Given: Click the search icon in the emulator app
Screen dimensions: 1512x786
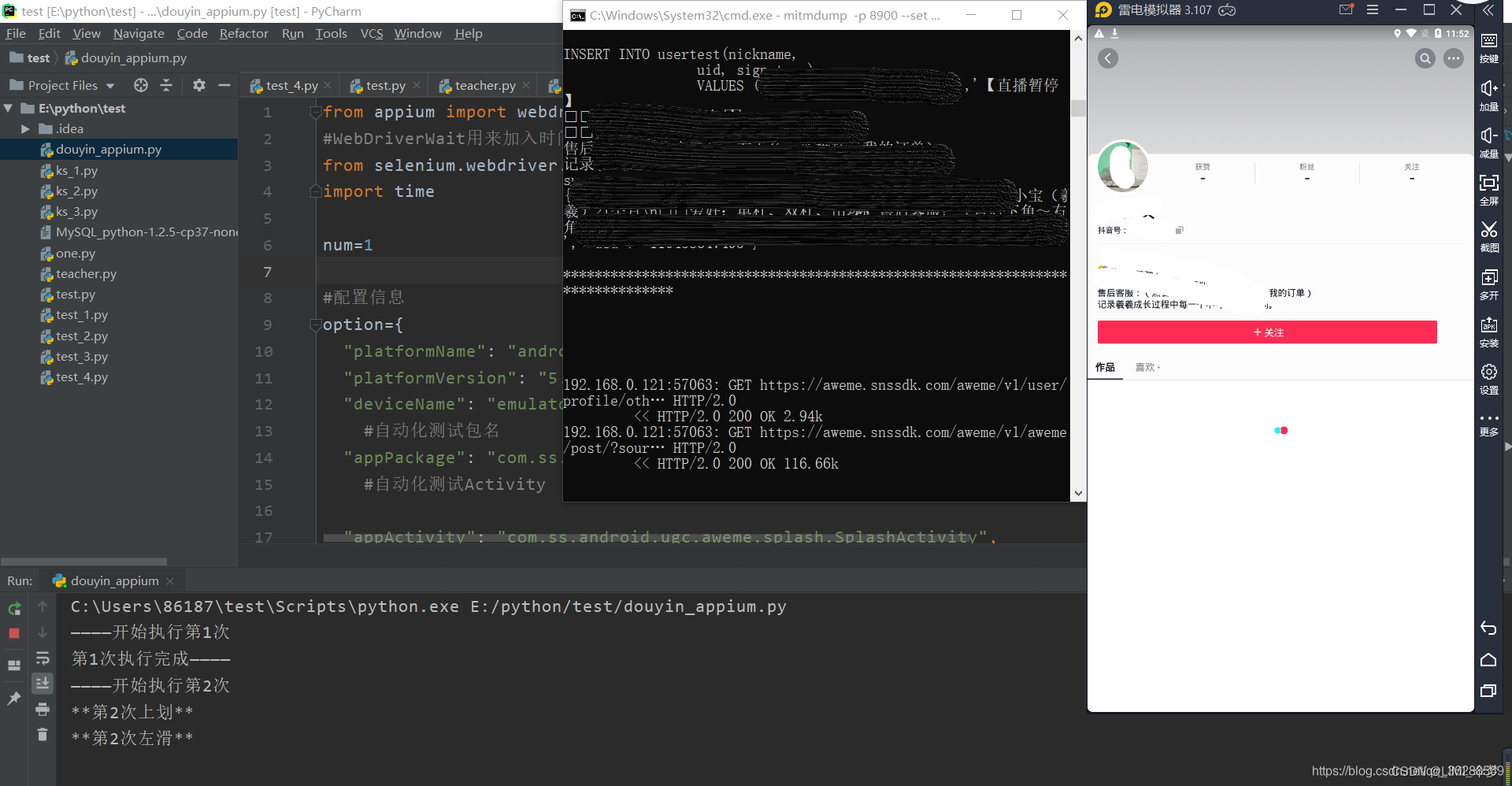Looking at the screenshot, I should 1425,58.
